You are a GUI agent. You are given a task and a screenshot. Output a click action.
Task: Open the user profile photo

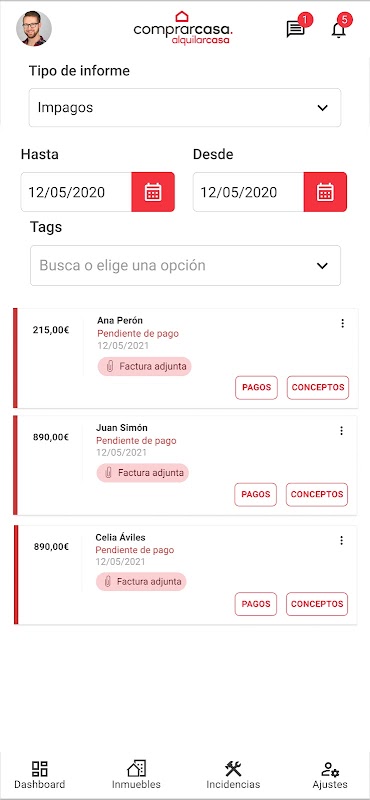(x=34, y=29)
